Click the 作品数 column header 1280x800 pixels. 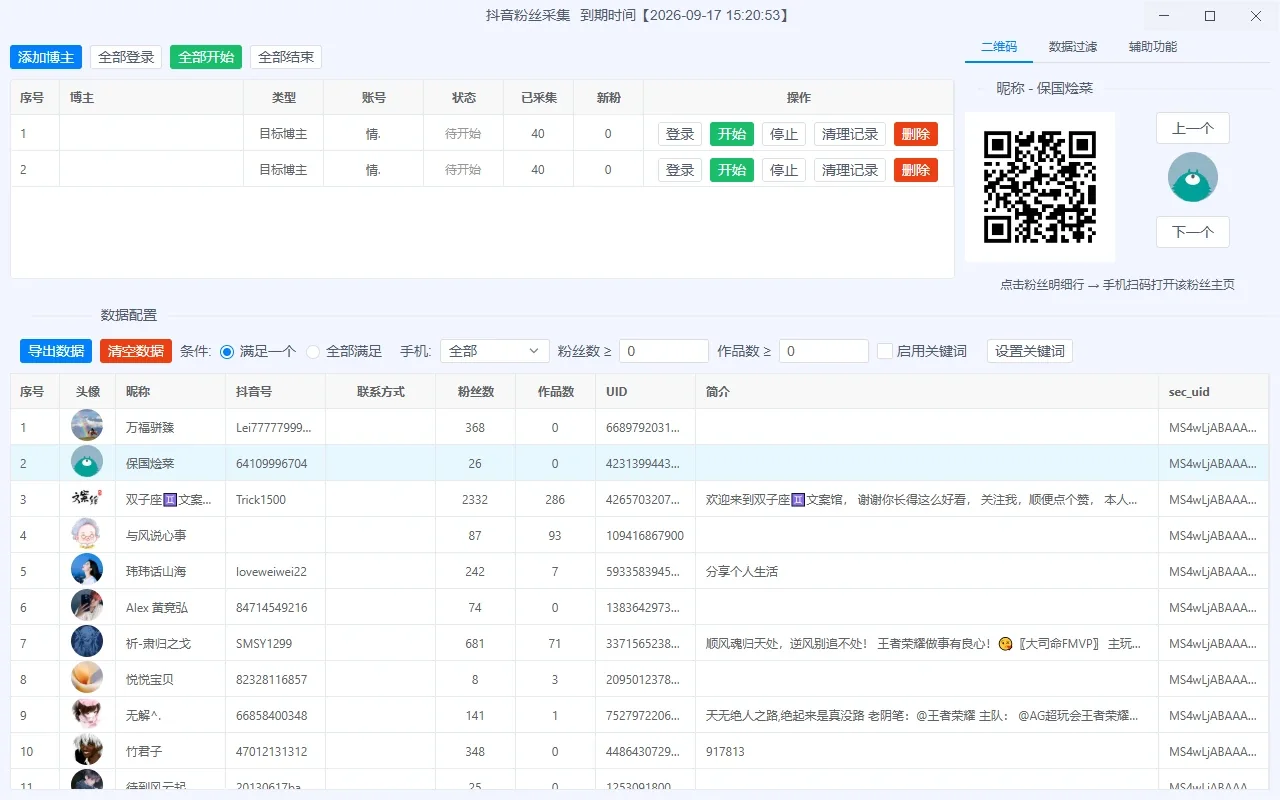555,391
